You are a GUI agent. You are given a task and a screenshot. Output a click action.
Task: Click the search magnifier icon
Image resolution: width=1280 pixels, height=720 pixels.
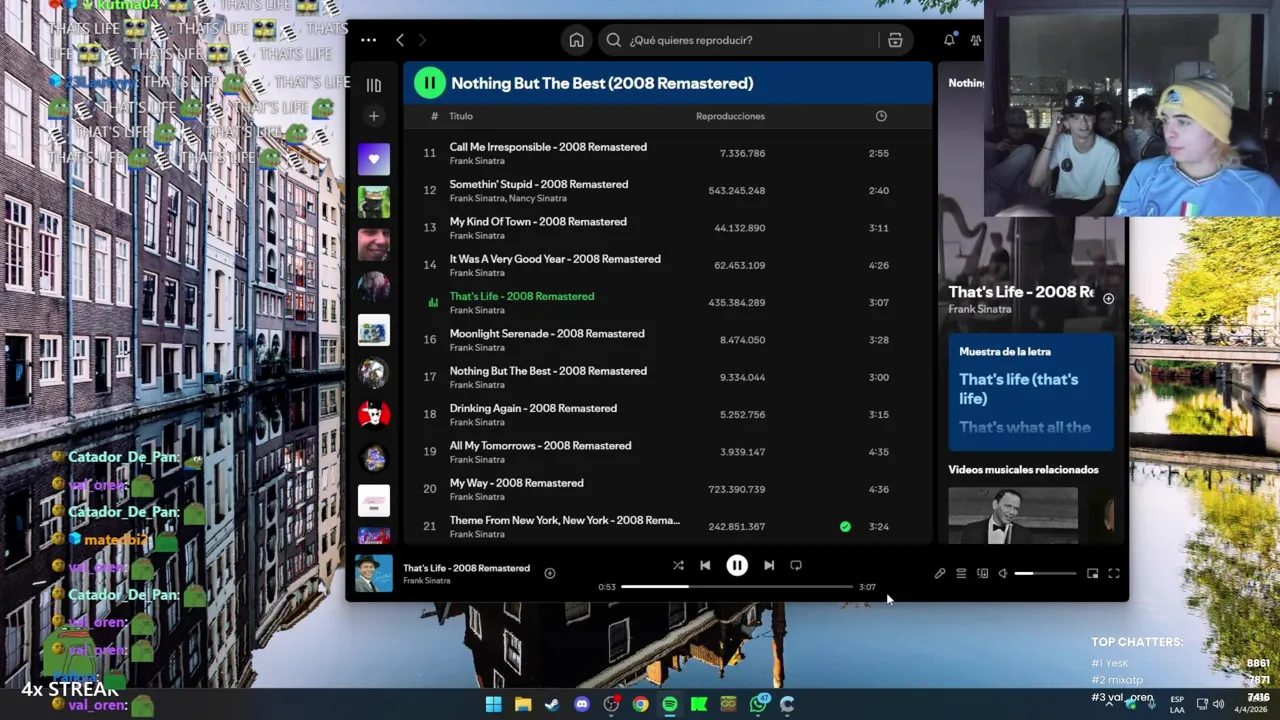coord(613,40)
